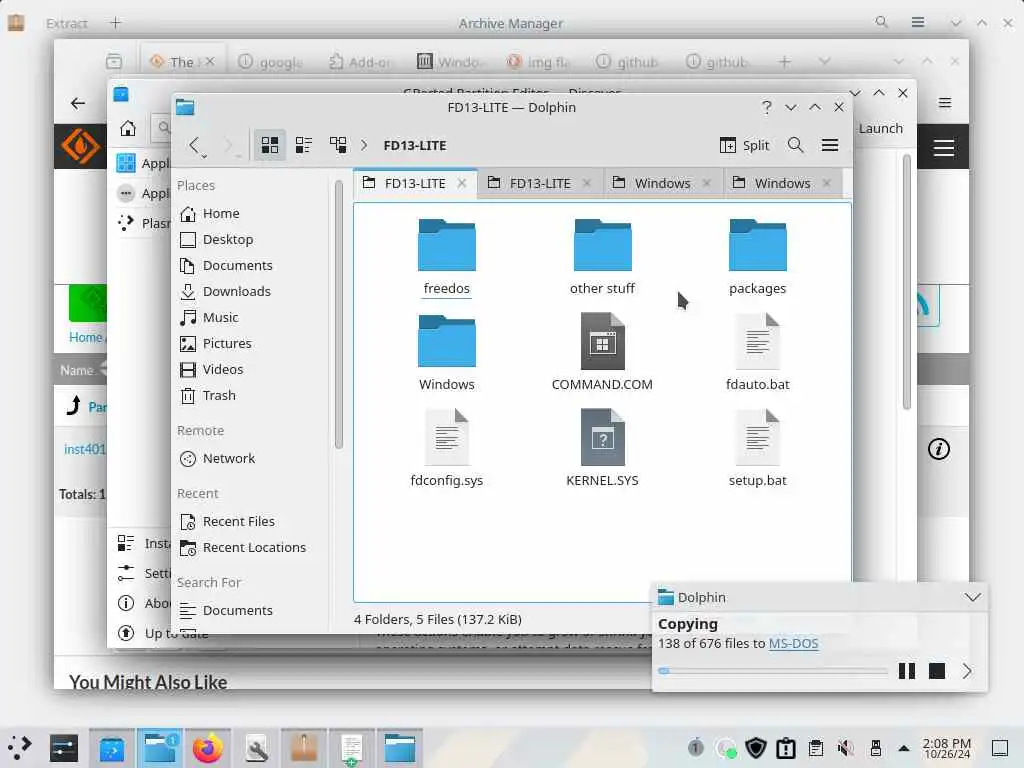Open KDE application launcher
This screenshot has width=1024, height=768.
tap(19, 748)
